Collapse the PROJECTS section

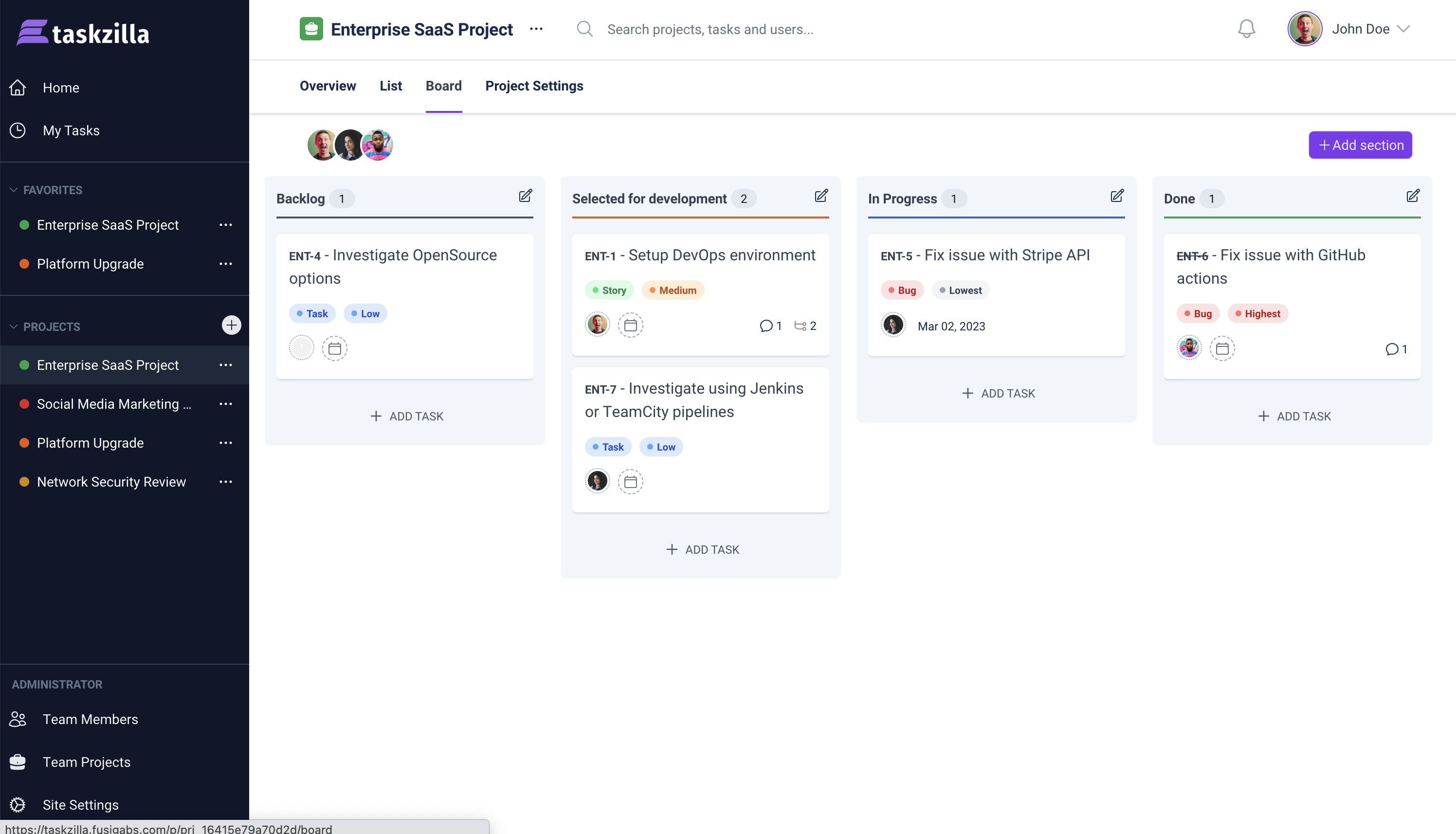[x=14, y=326]
